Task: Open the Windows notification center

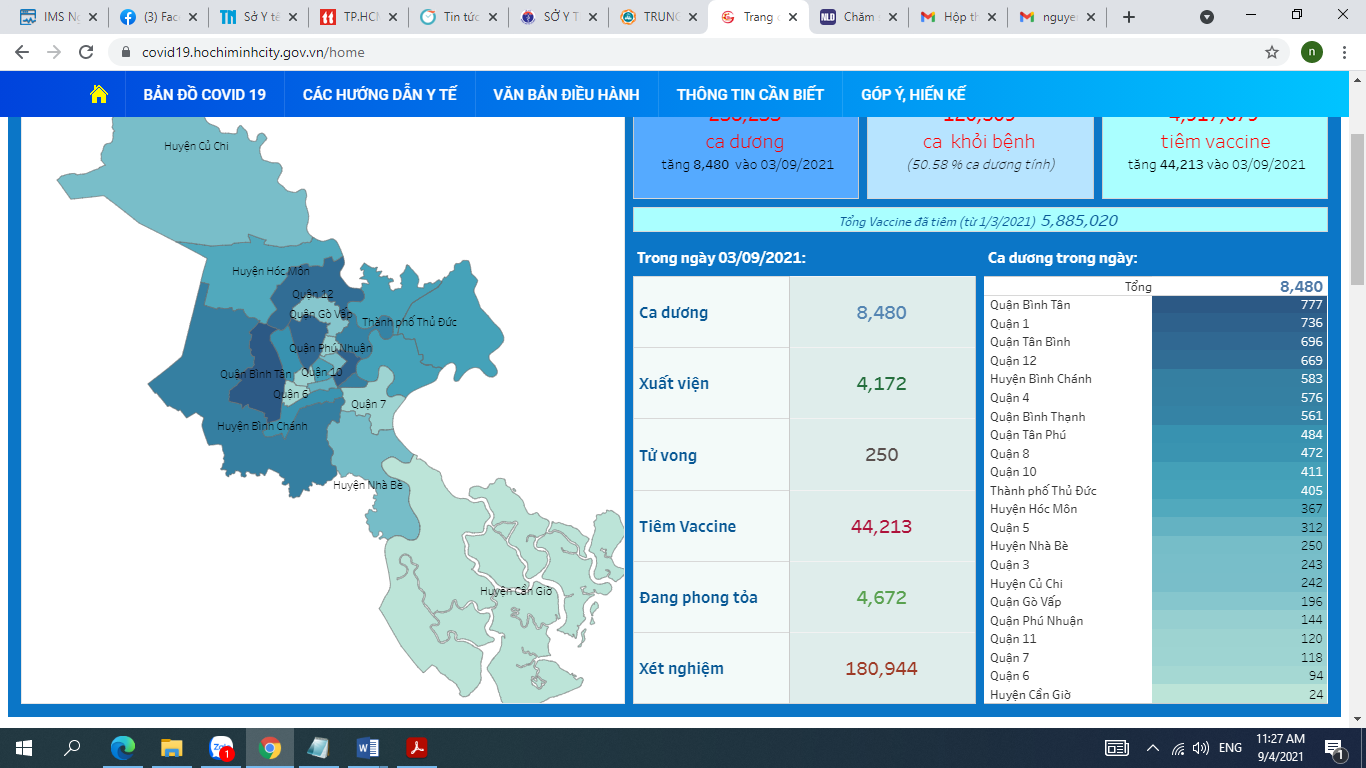Action: pyautogui.click(x=1333, y=748)
